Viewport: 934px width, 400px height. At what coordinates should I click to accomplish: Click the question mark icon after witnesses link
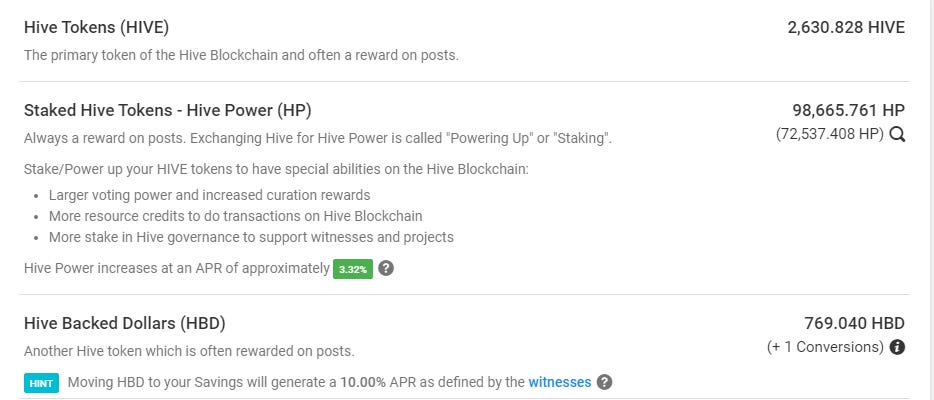point(604,382)
